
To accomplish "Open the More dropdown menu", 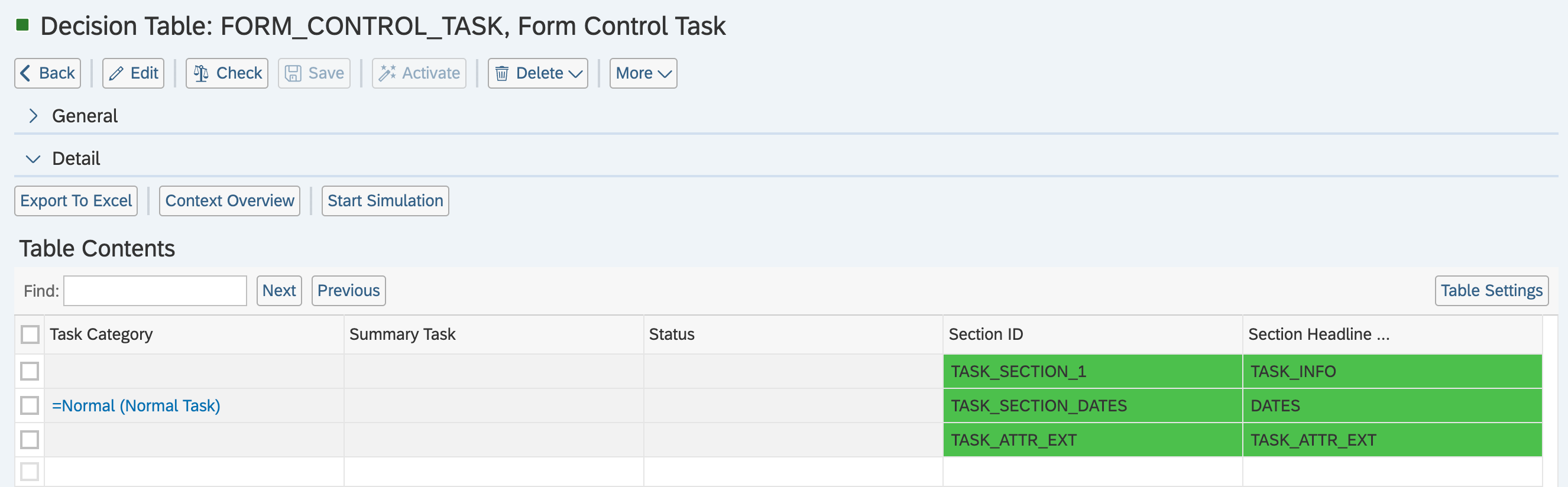I will [643, 74].
